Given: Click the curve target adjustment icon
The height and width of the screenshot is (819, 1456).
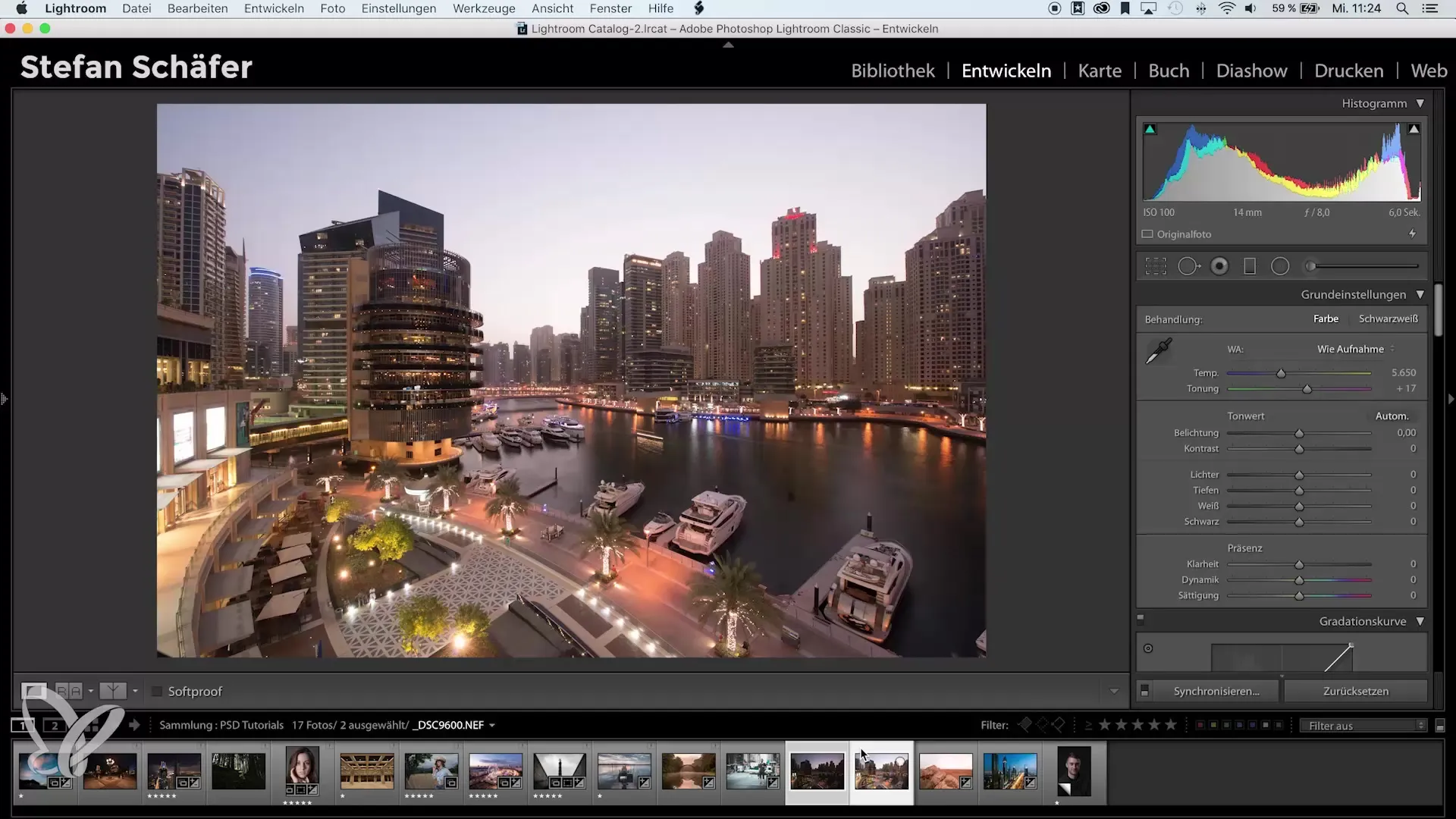Looking at the screenshot, I should tap(1148, 648).
